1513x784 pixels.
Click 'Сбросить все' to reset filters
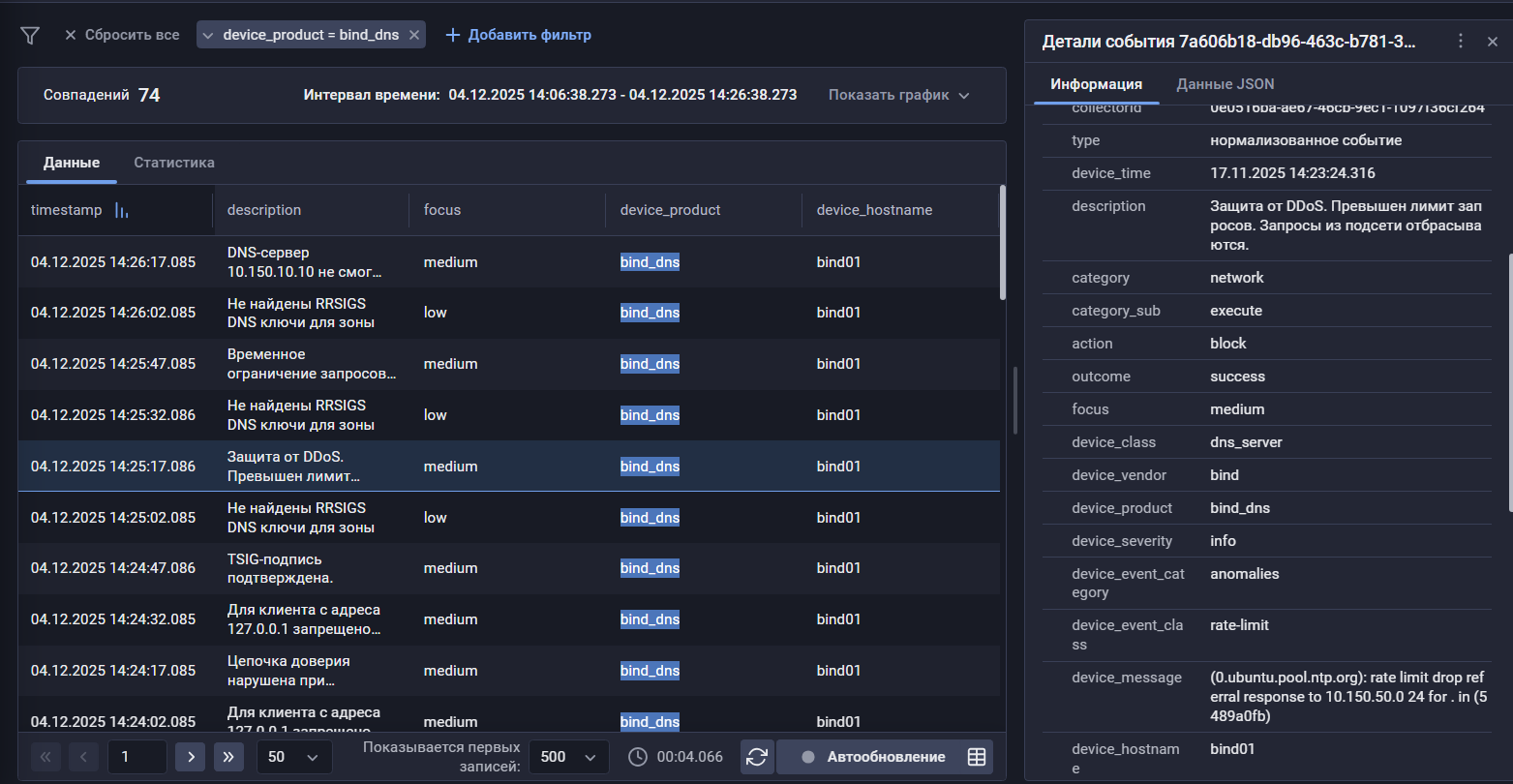click(x=122, y=35)
